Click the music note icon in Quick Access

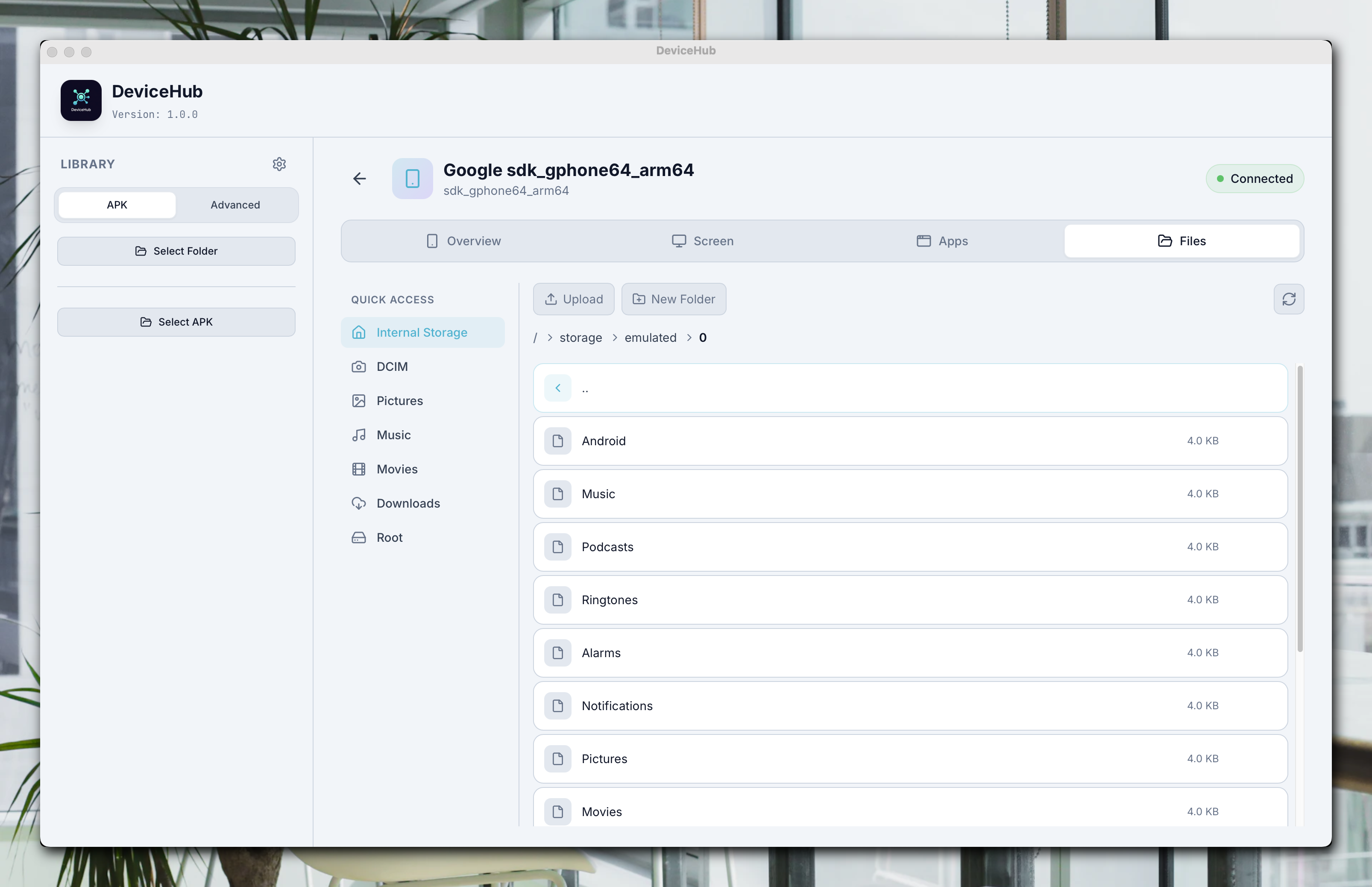pos(359,435)
